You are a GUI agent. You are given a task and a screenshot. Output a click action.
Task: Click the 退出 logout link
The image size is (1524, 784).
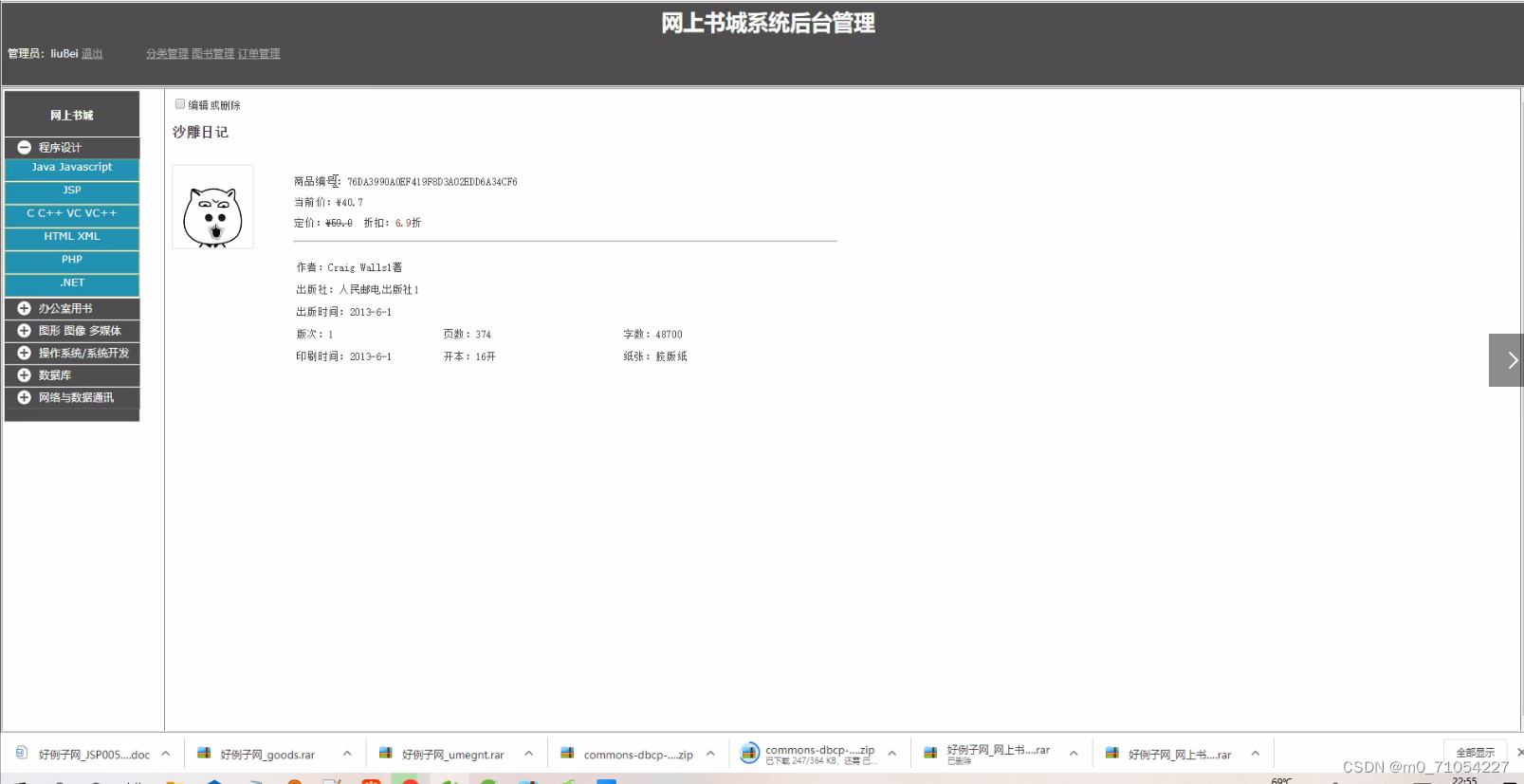[x=92, y=54]
